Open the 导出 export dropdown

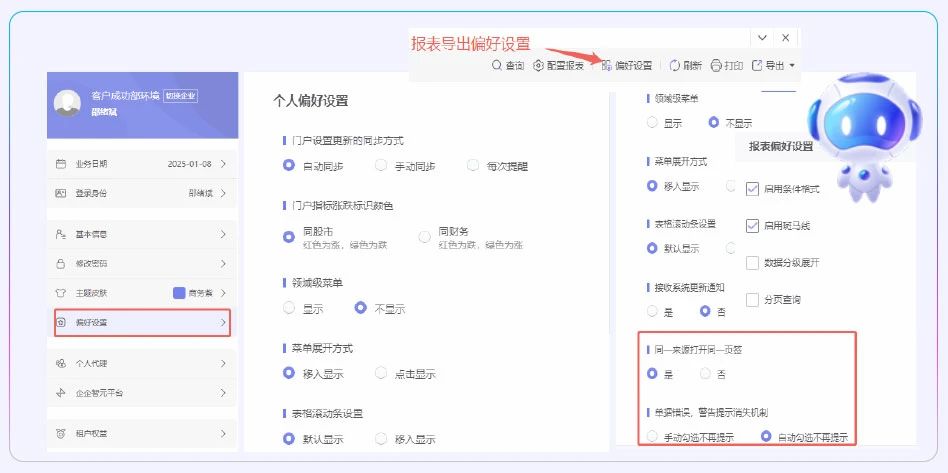(x=780, y=65)
